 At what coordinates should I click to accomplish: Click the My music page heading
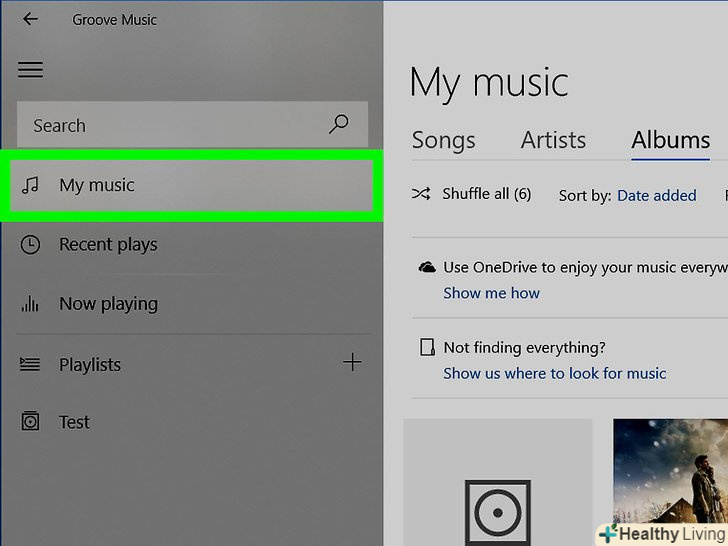[x=489, y=84]
